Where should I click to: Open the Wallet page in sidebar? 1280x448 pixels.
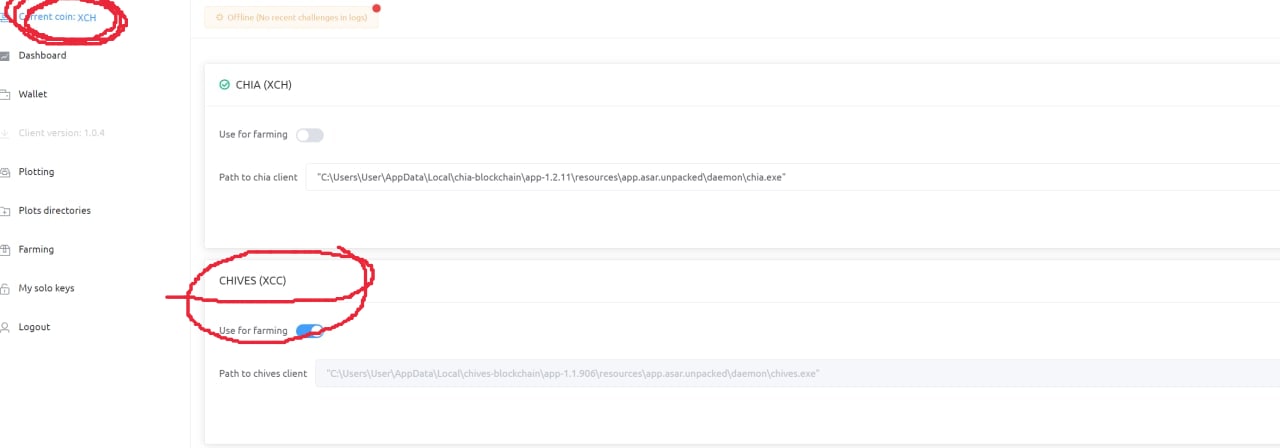tap(33, 94)
